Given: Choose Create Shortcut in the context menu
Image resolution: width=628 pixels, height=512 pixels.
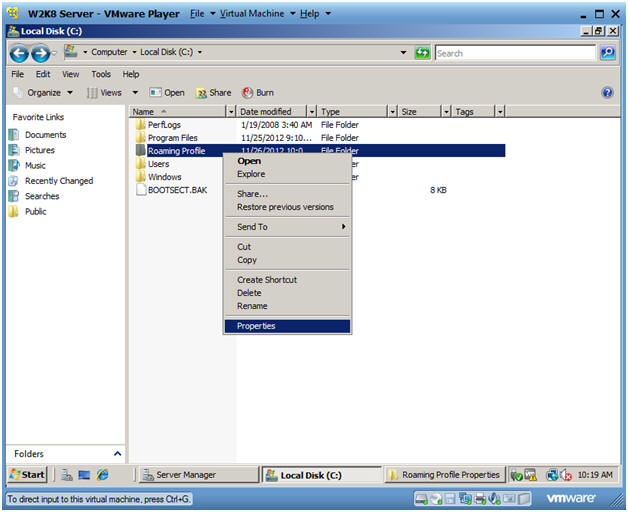Looking at the screenshot, I should click(288, 280).
